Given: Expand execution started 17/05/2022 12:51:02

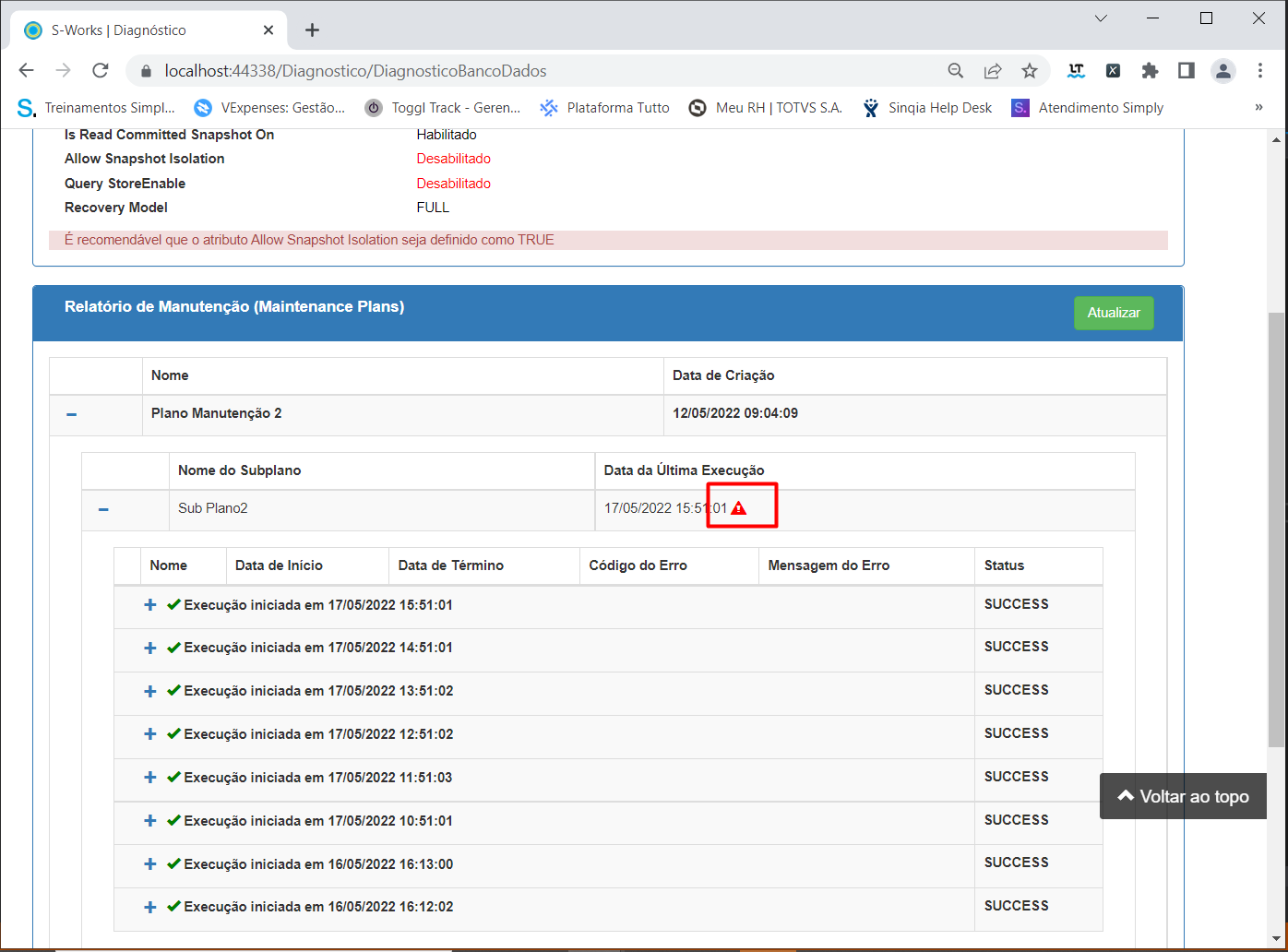Looking at the screenshot, I should [x=150, y=734].
